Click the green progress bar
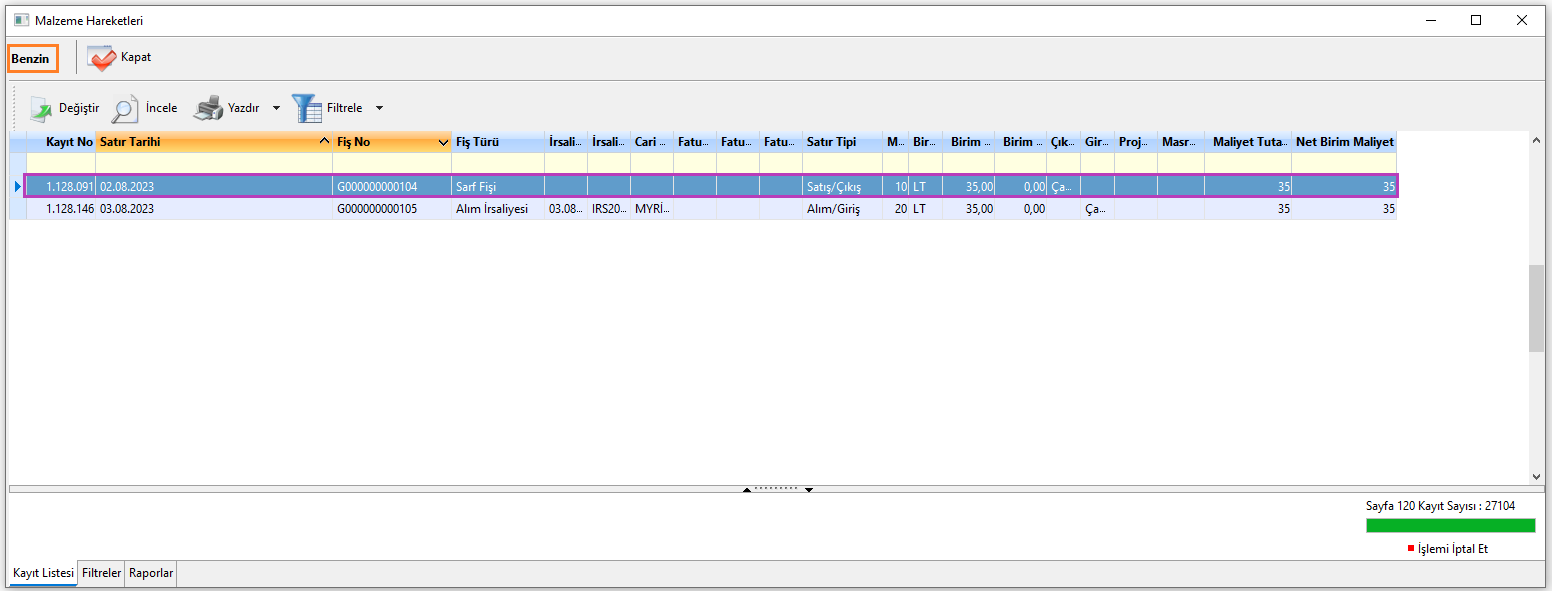Viewport: 1552px width, 591px height. tap(1450, 526)
